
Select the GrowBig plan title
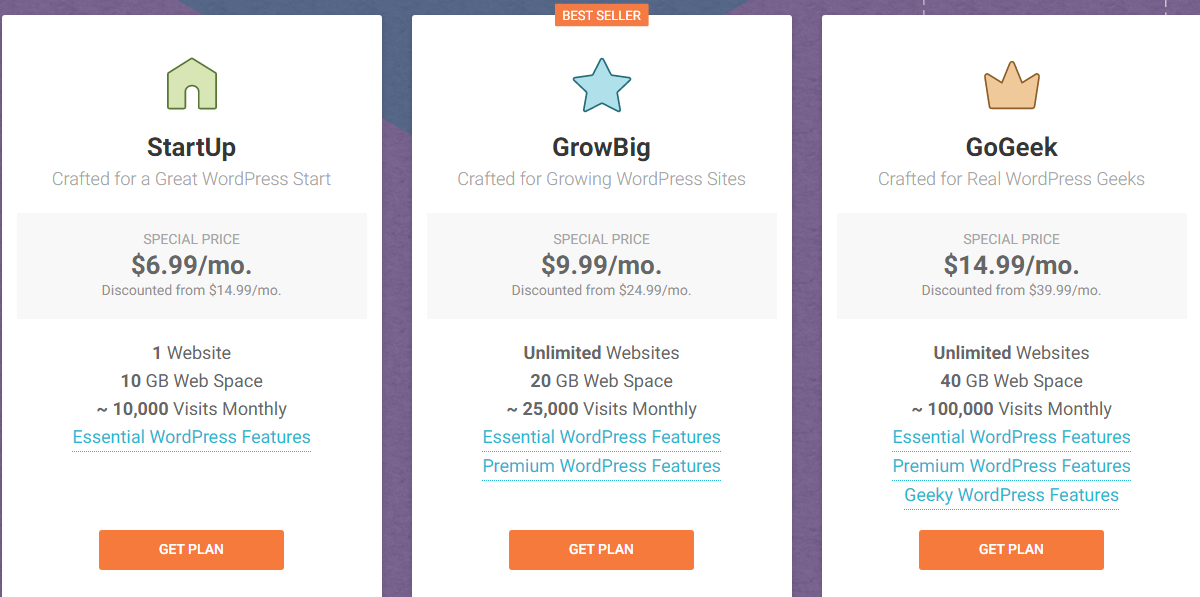[x=601, y=146]
